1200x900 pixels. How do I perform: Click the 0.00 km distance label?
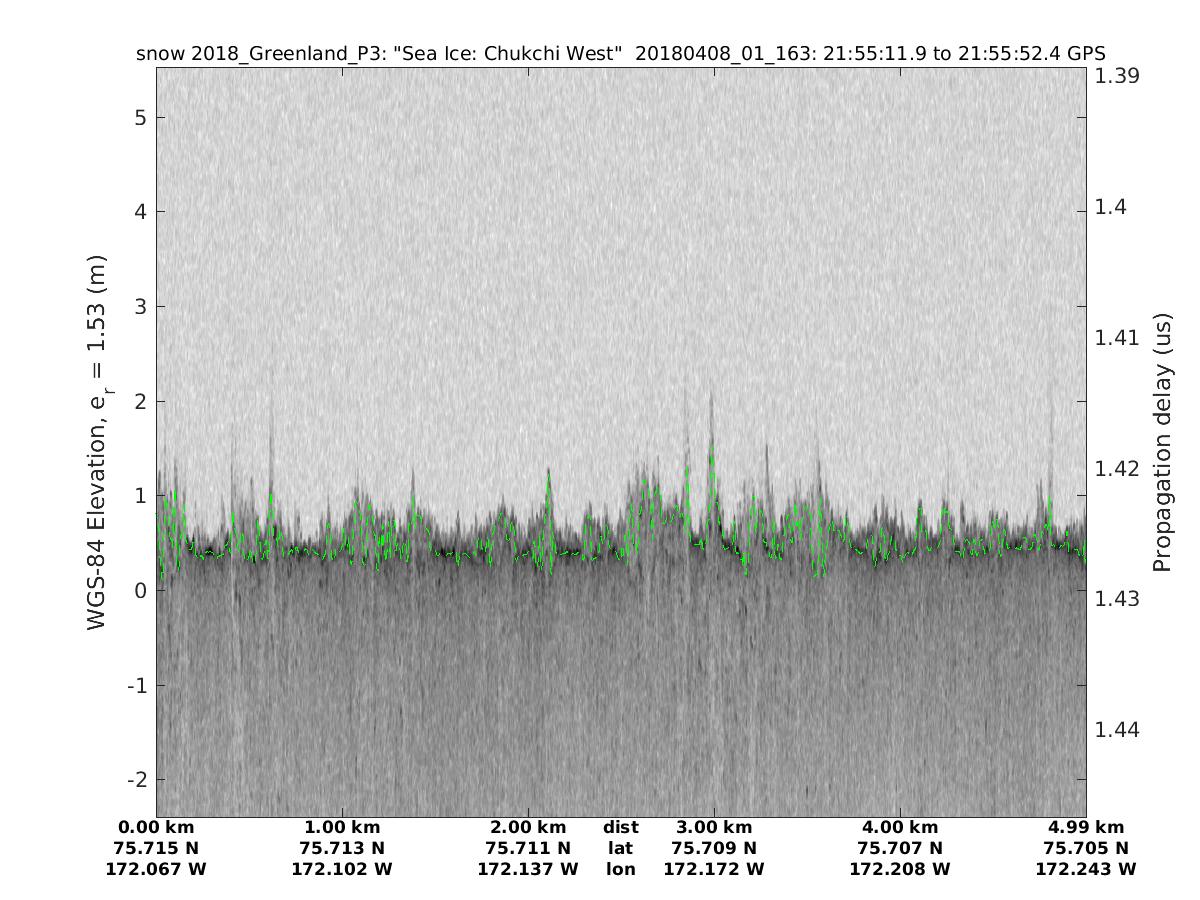(x=156, y=827)
